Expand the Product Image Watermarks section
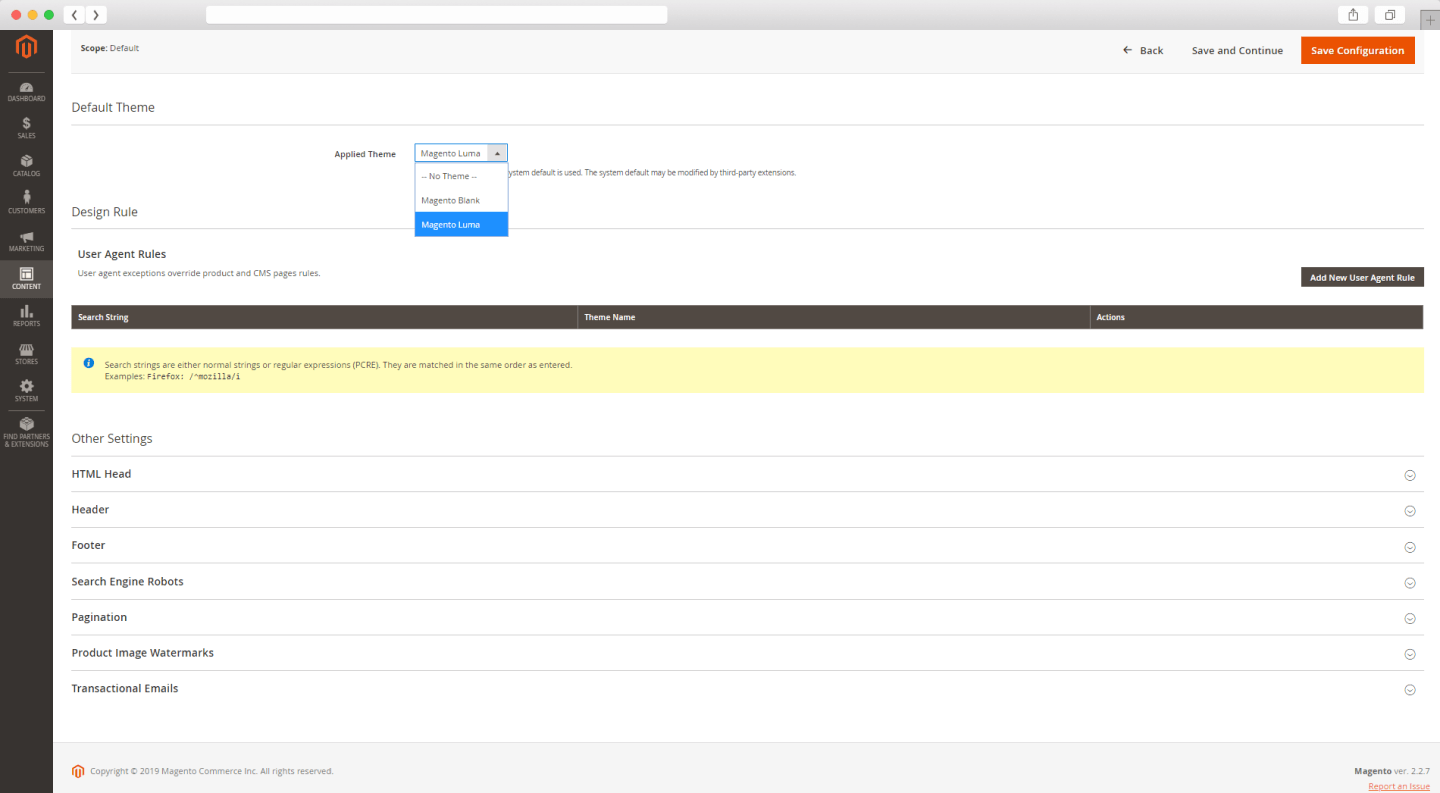The image size is (1440, 793). 747,653
